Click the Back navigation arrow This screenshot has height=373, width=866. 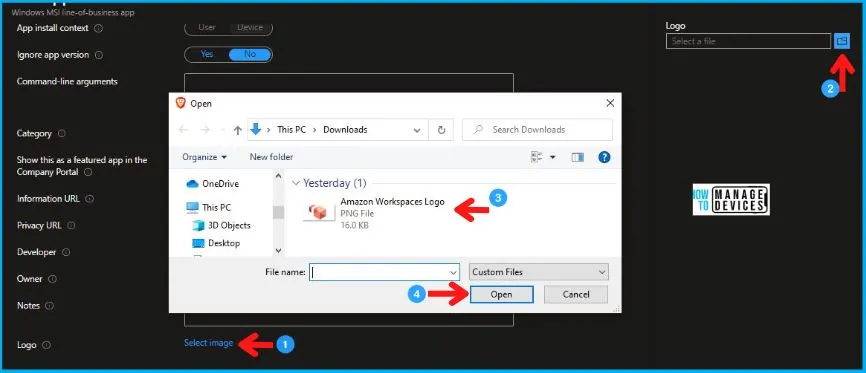click(x=183, y=130)
